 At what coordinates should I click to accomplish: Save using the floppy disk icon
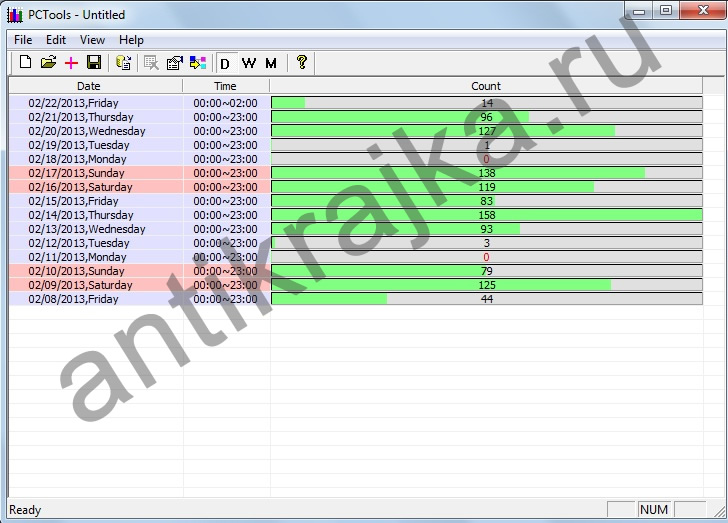tap(94, 63)
